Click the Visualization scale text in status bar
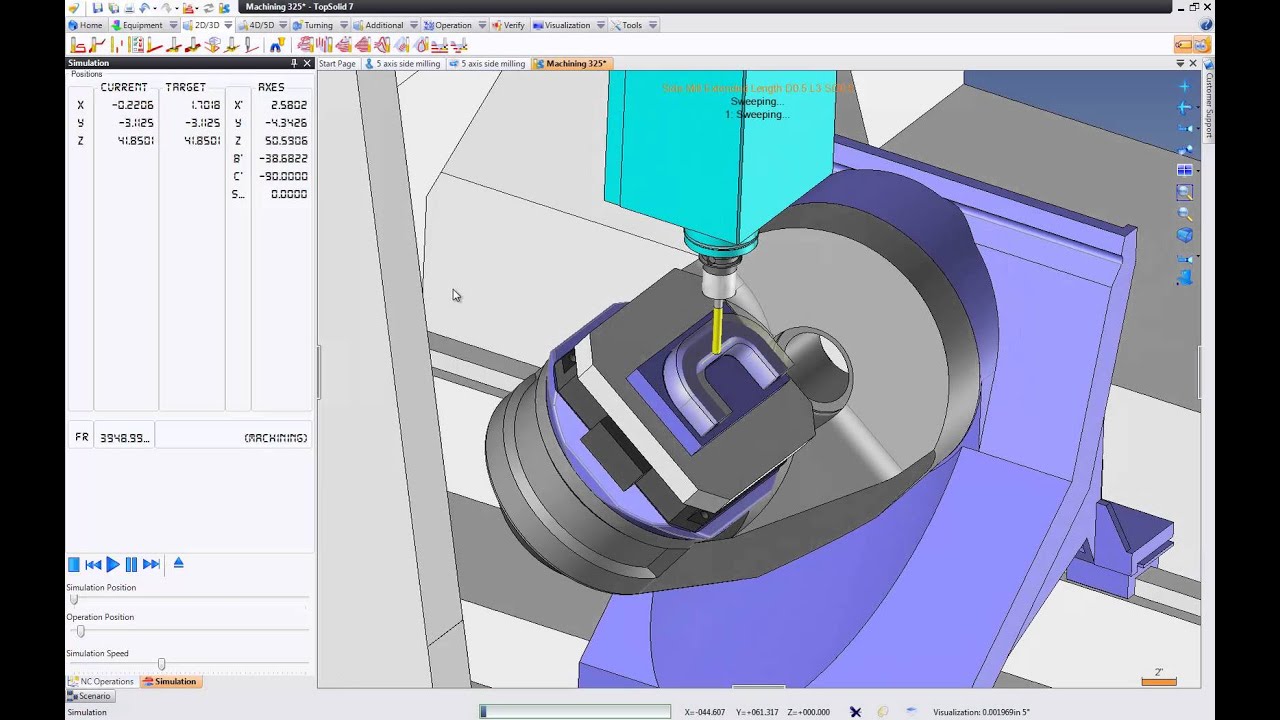Screen dimensions: 1280x720 coord(981,712)
